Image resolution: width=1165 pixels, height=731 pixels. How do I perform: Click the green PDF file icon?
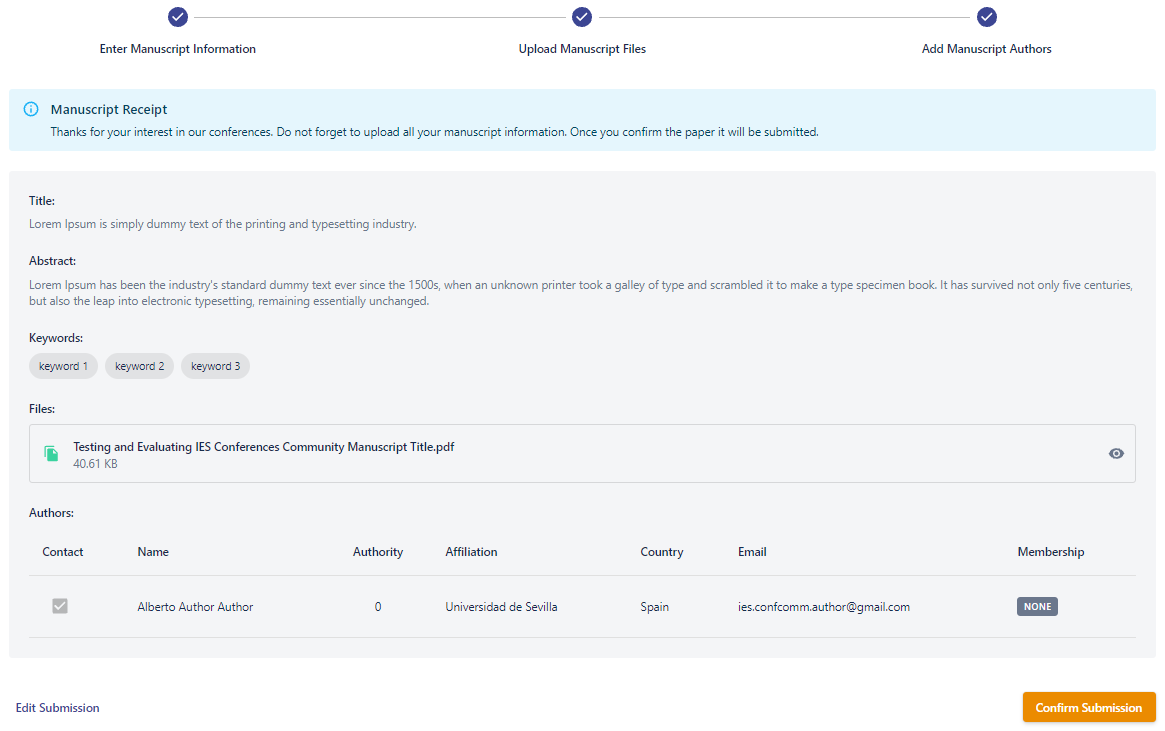(51, 454)
